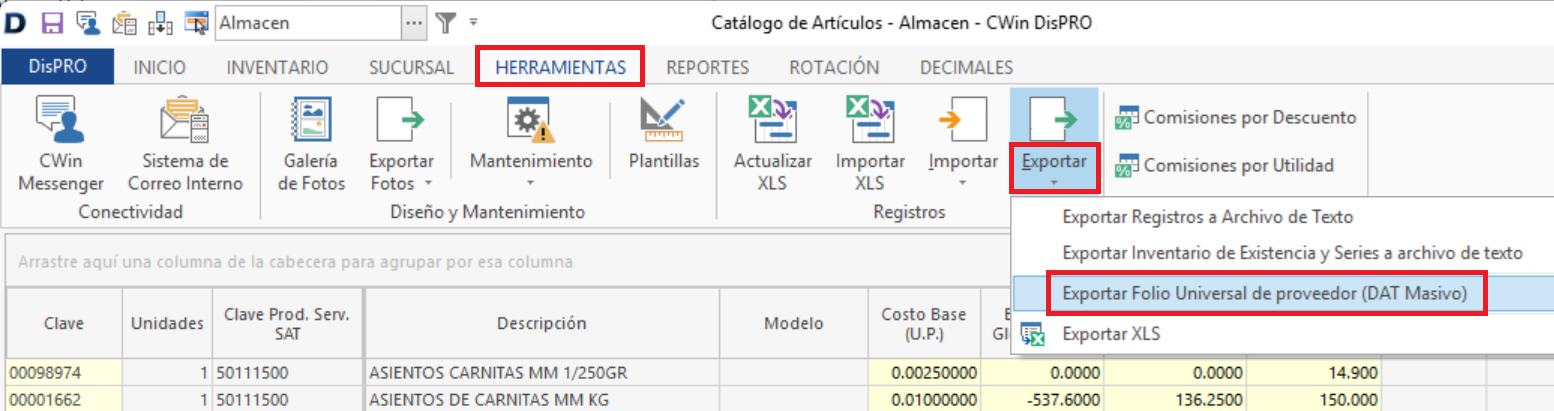Click the funnel filter icon
Viewport: 1554px width, 411px height.
[447, 22]
